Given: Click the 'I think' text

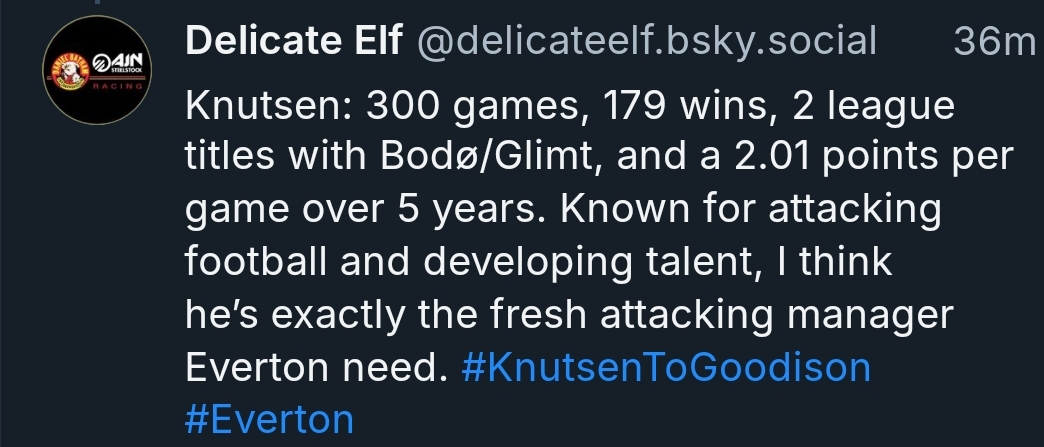Looking at the screenshot, I should 846,263.
